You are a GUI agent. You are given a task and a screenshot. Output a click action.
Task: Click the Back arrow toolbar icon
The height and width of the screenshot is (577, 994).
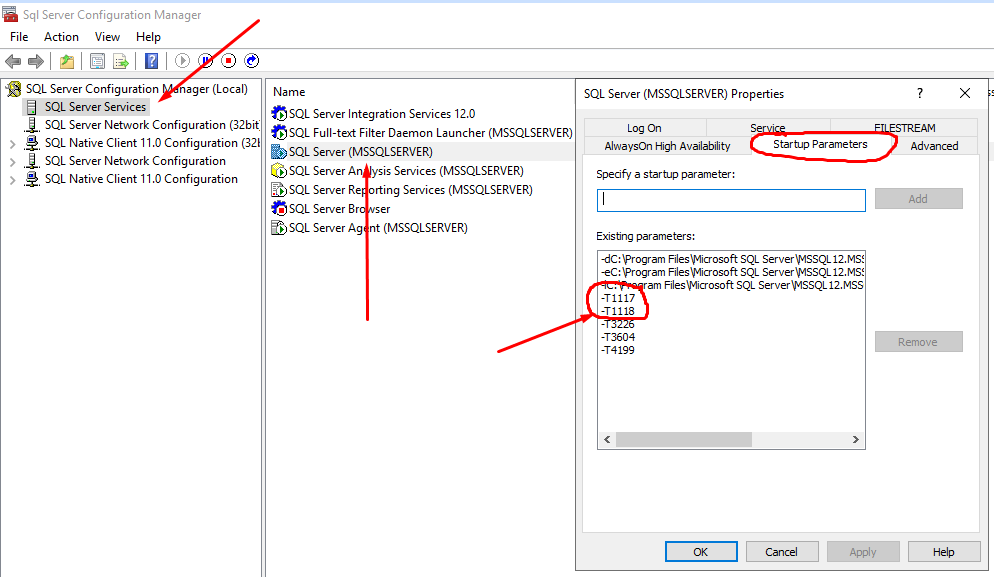(x=13, y=61)
